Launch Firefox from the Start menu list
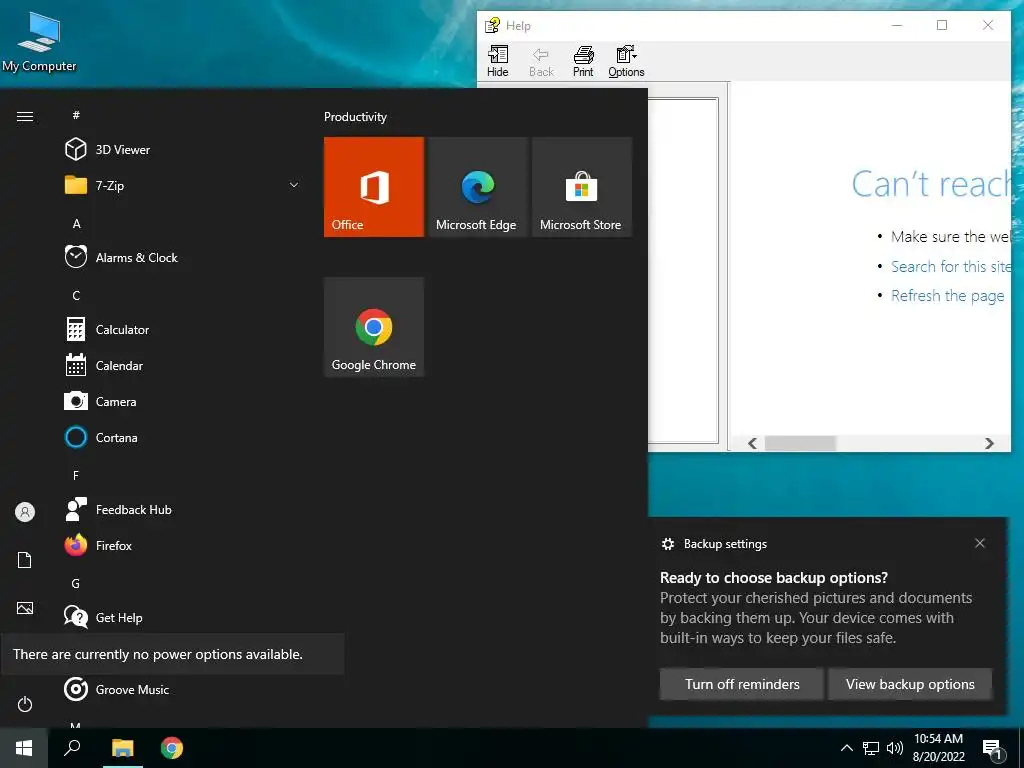The height and width of the screenshot is (768, 1024). point(183,545)
